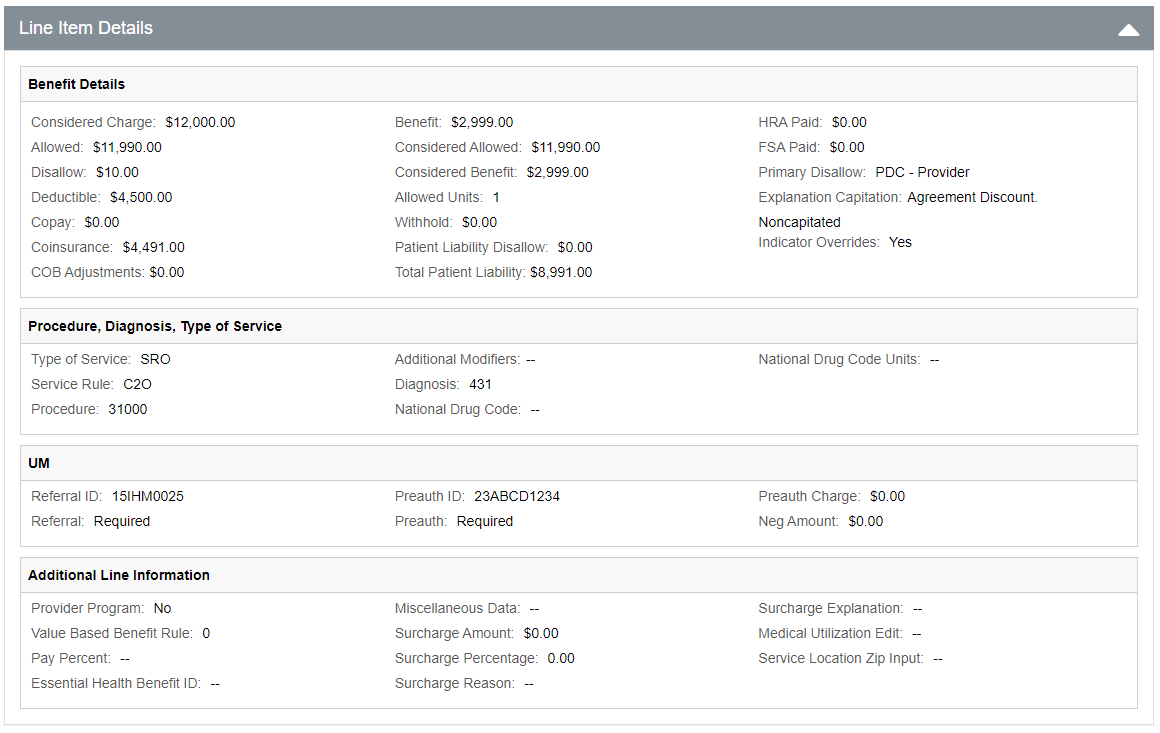Click the Additional Line Information heading
1160x733 pixels.
(119, 575)
